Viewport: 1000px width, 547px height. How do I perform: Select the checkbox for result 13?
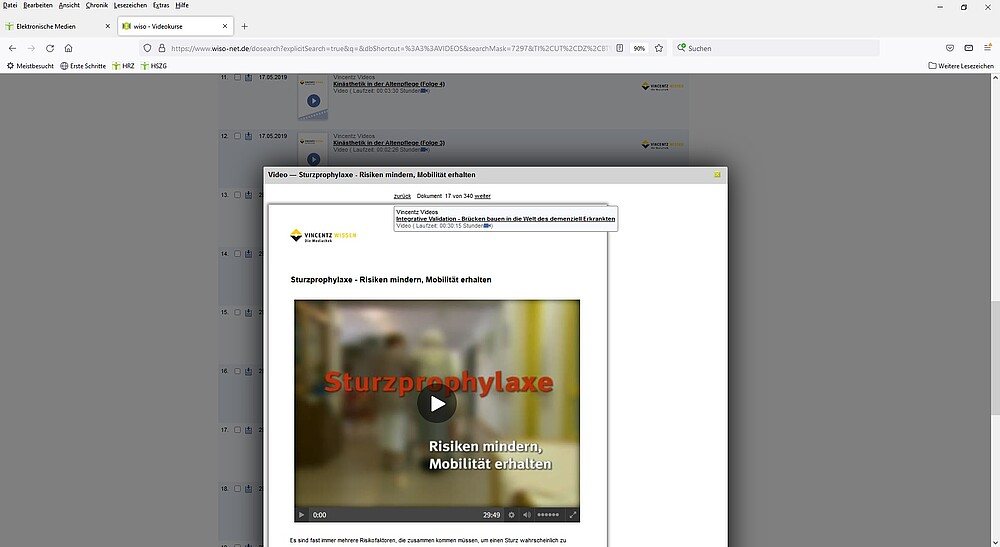coord(237,195)
